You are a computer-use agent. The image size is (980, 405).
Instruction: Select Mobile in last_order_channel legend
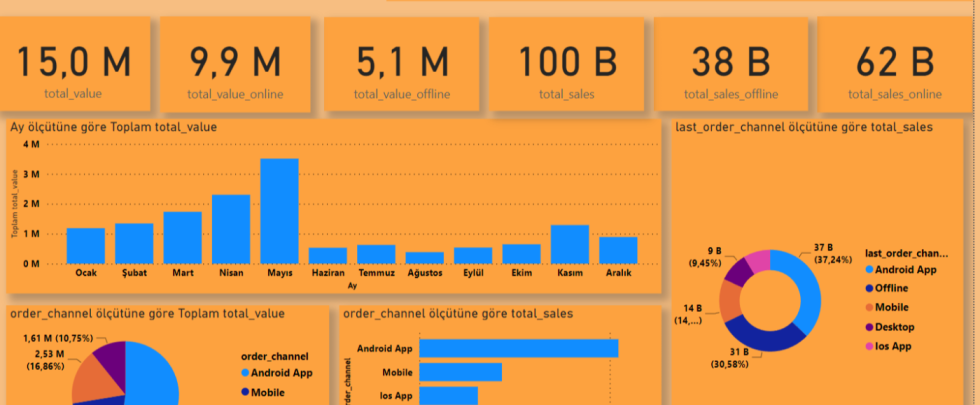pos(887,308)
